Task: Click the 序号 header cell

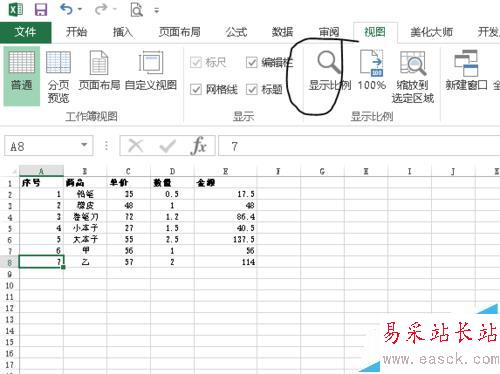Action: tap(41, 183)
